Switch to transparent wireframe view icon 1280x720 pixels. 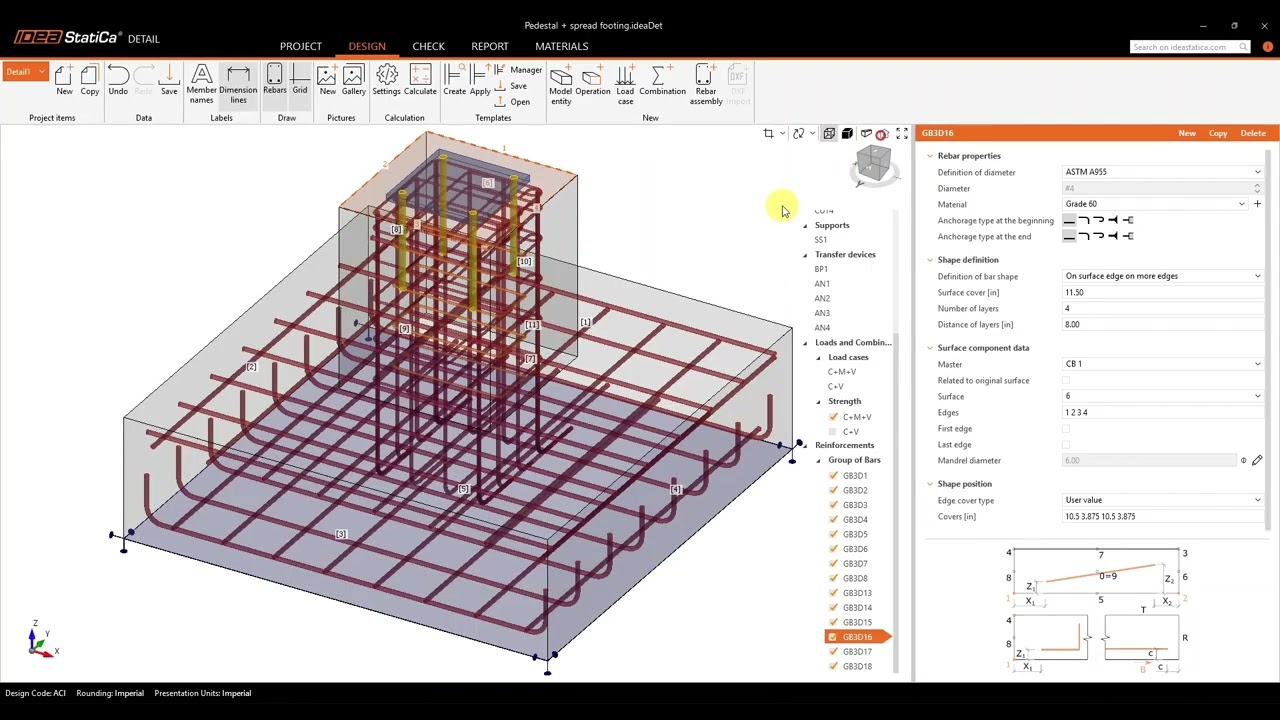click(829, 133)
